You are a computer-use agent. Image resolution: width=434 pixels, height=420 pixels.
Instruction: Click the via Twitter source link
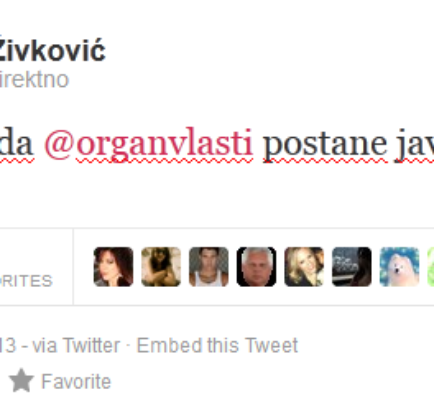click(x=76, y=345)
